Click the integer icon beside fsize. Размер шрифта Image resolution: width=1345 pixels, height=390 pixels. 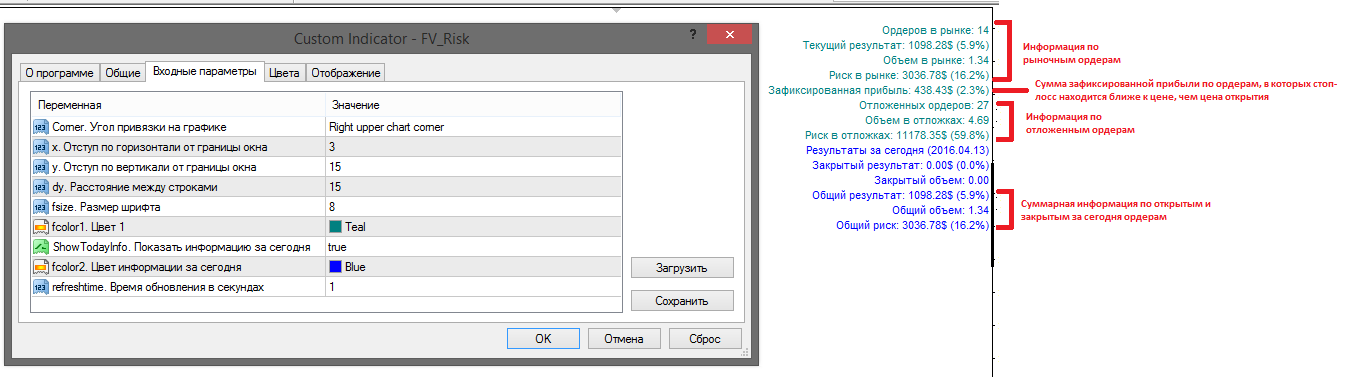pos(41,207)
